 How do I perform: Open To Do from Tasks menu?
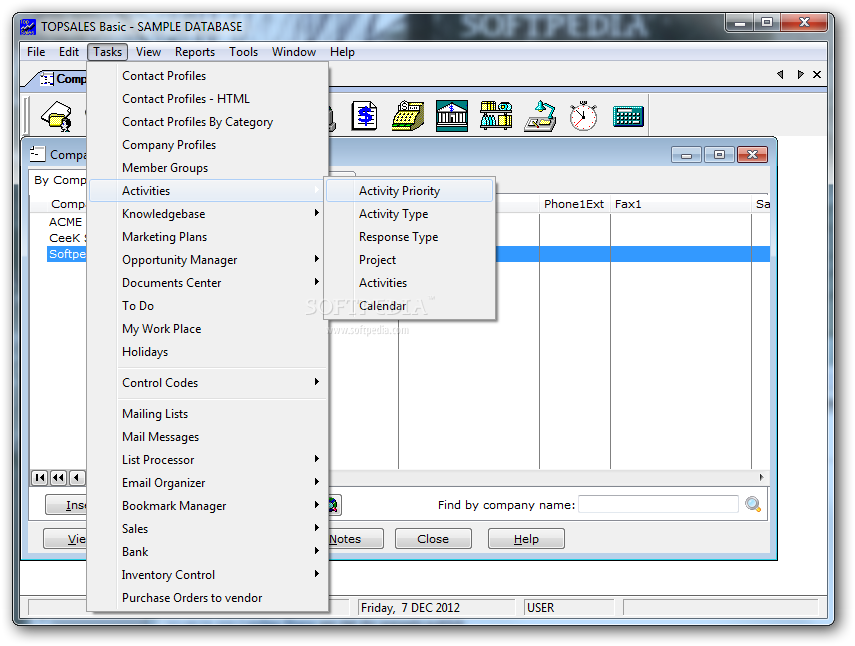[208, 306]
